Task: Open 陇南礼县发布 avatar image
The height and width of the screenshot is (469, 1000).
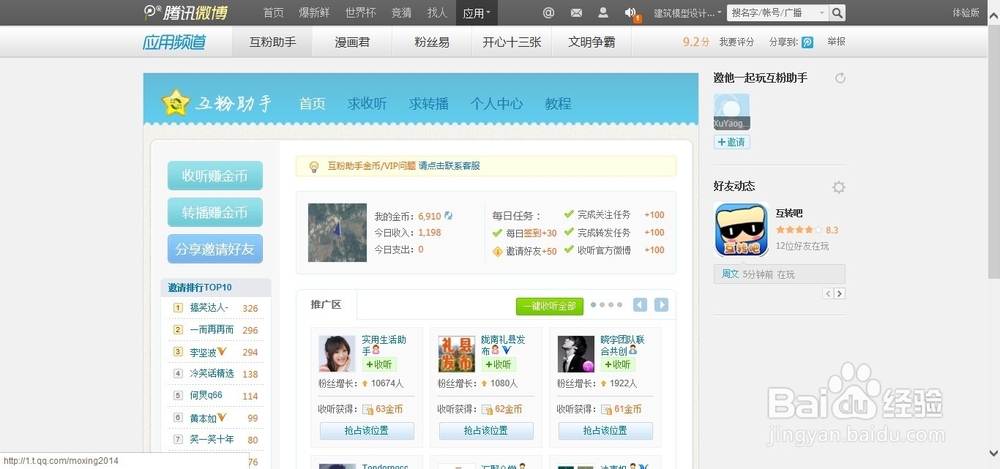Action: click(457, 354)
